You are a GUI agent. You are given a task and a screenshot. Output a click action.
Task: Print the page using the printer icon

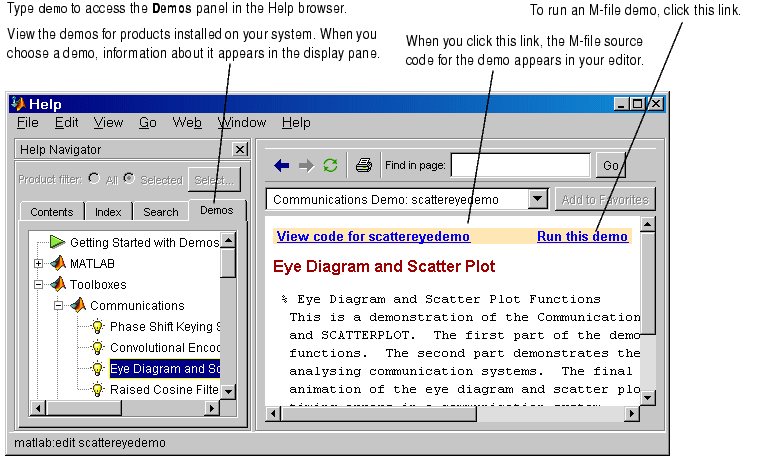(x=364, y=166)
